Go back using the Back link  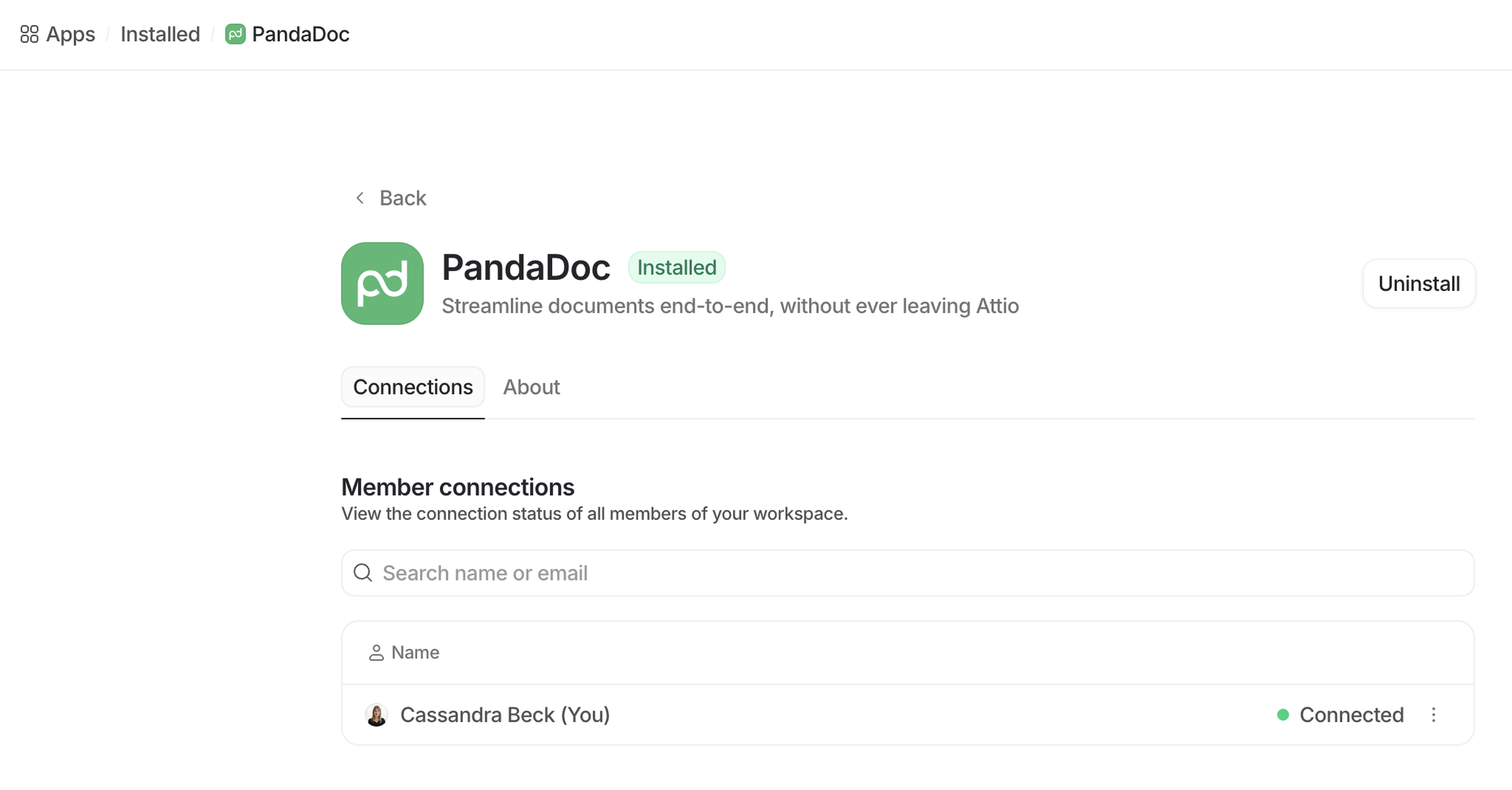[403, 198]
